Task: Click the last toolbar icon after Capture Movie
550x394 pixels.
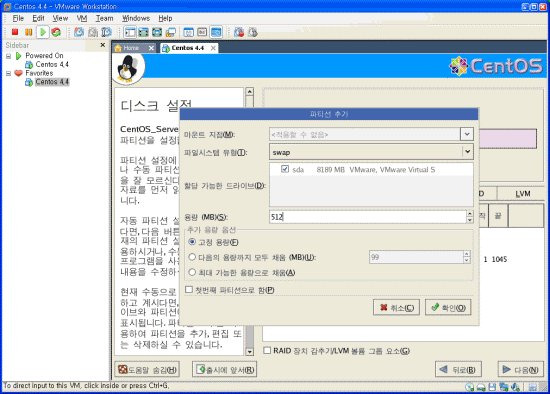Action: click(x=253, y=32)
